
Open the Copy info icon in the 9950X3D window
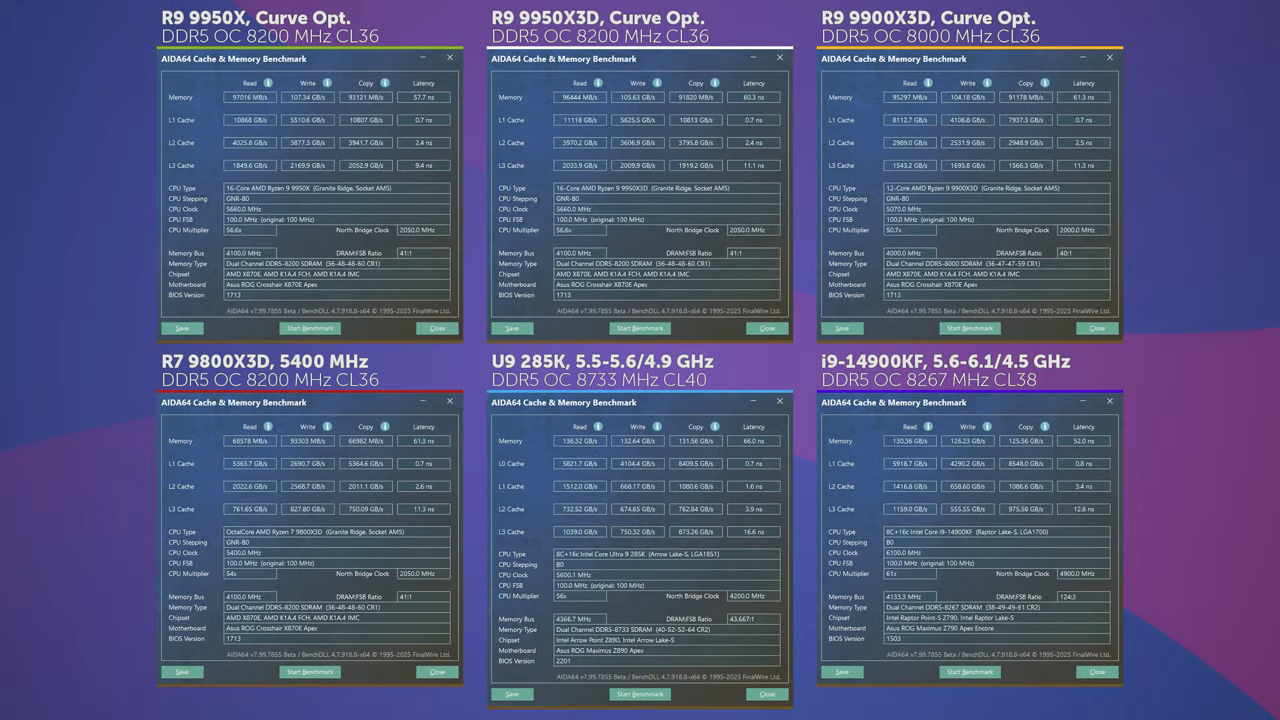pos(715,83)
